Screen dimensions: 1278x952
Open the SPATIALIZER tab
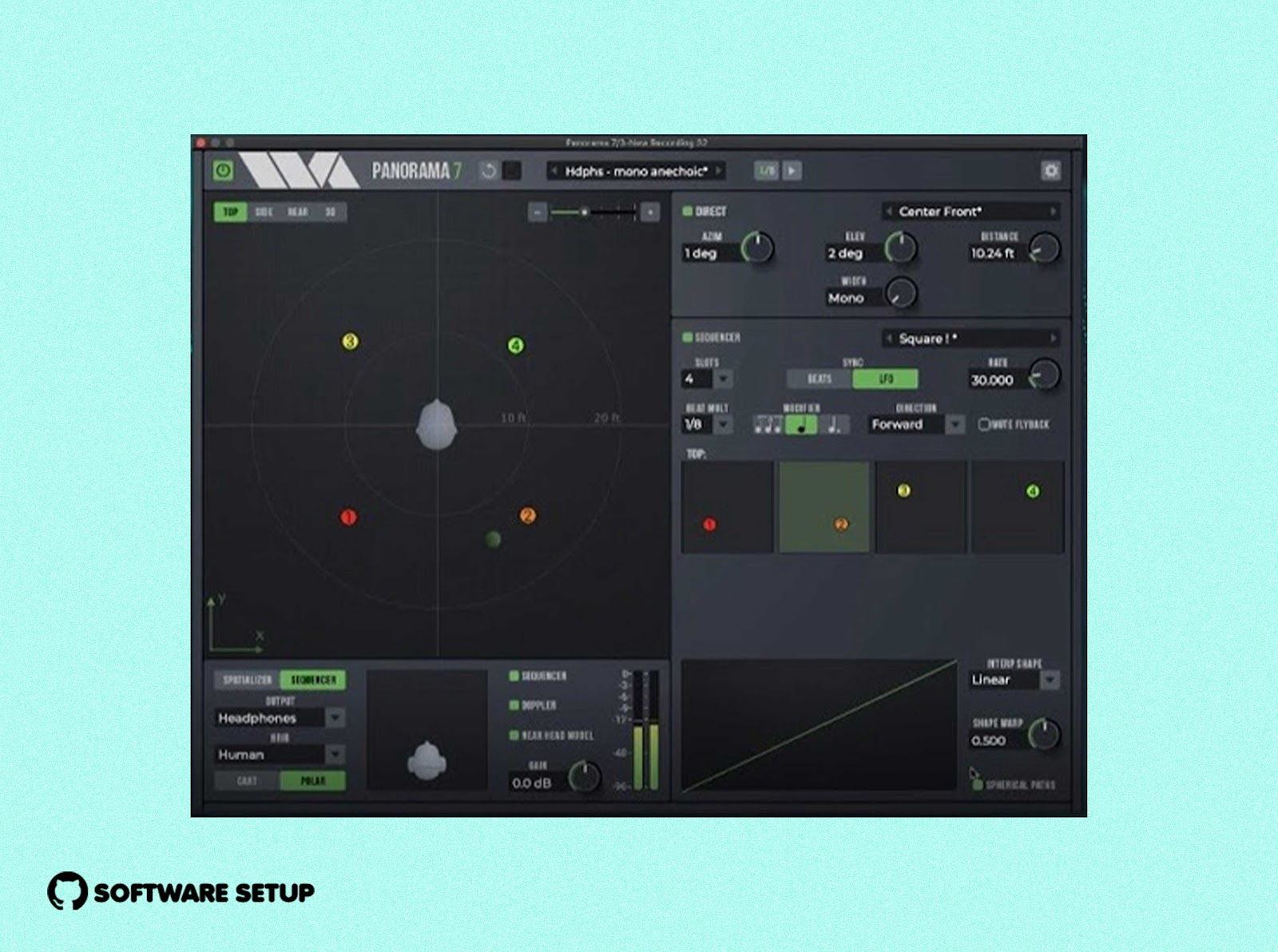pos(247,680)
